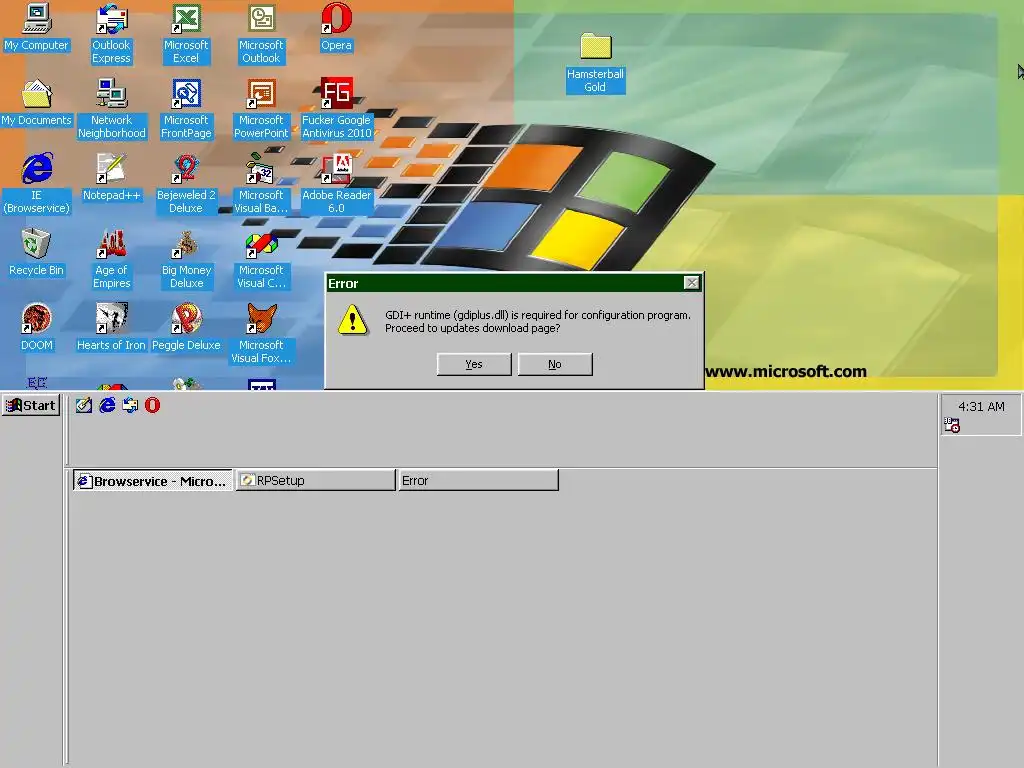Image resolution: width=1024 pixels, height=768 pixels.
Task: Click the Fucker Google Antivirus 2010 icon
Action: pos(336,109)
